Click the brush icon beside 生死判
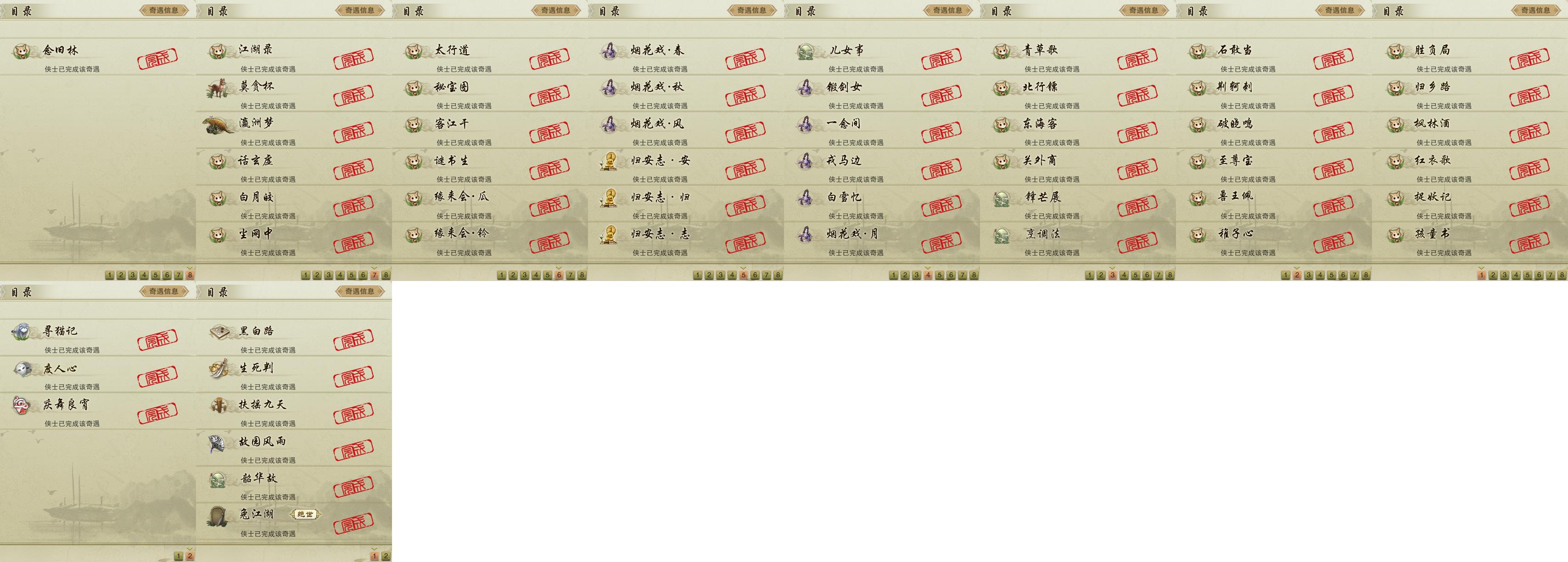Viewport: 1568px width, 562px height. [x=218, y=368]
